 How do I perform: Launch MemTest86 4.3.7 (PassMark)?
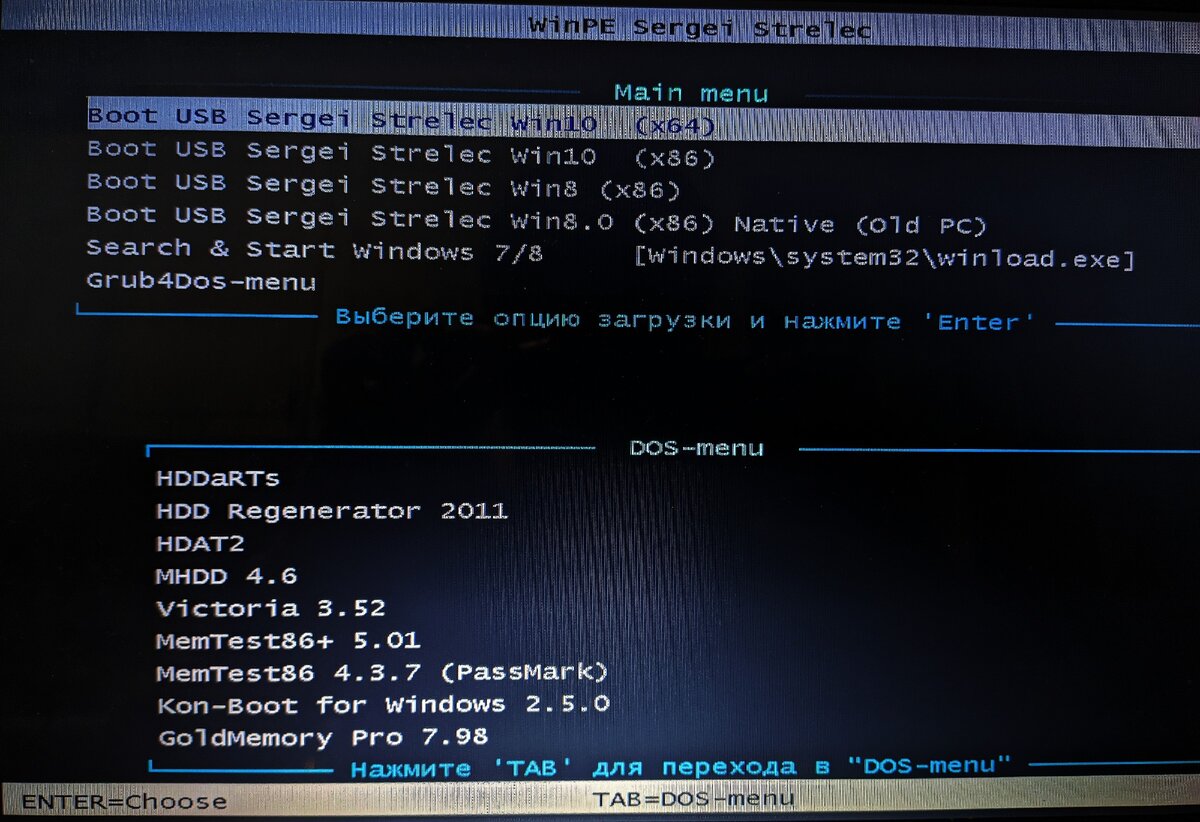click(x=382, y=672)
